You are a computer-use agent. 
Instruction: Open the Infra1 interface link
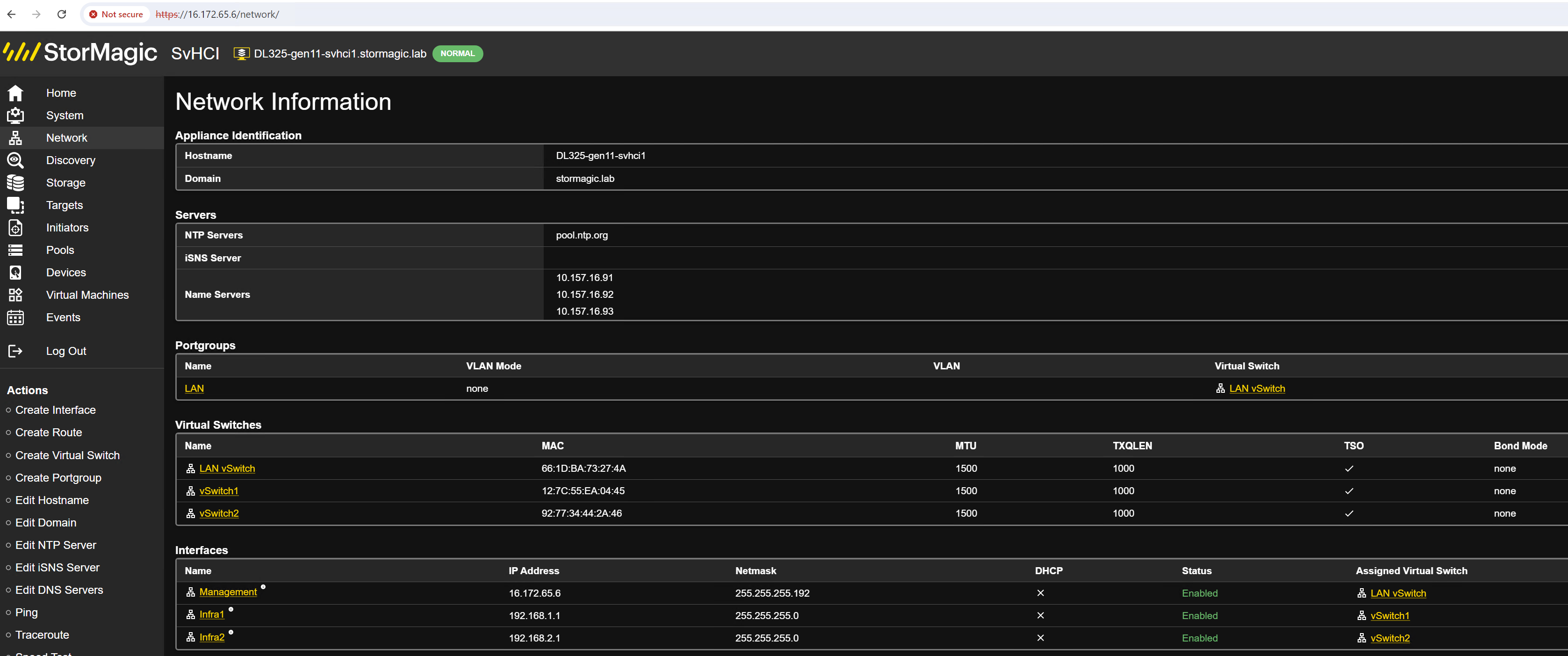tap(212, 614)
